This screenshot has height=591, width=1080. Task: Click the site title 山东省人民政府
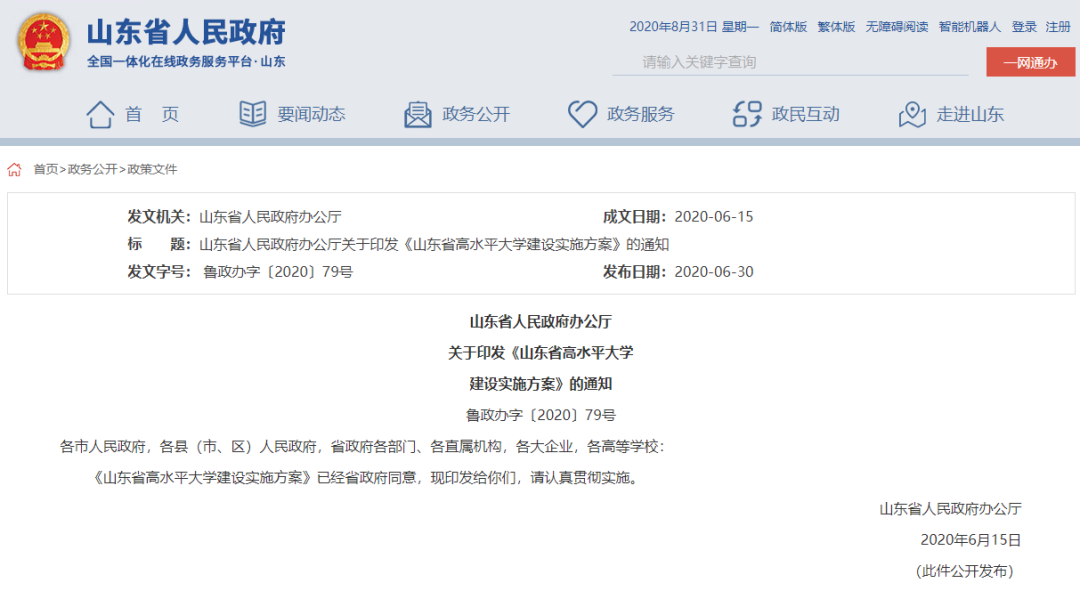pyautogui.click(x=186, y=32)
